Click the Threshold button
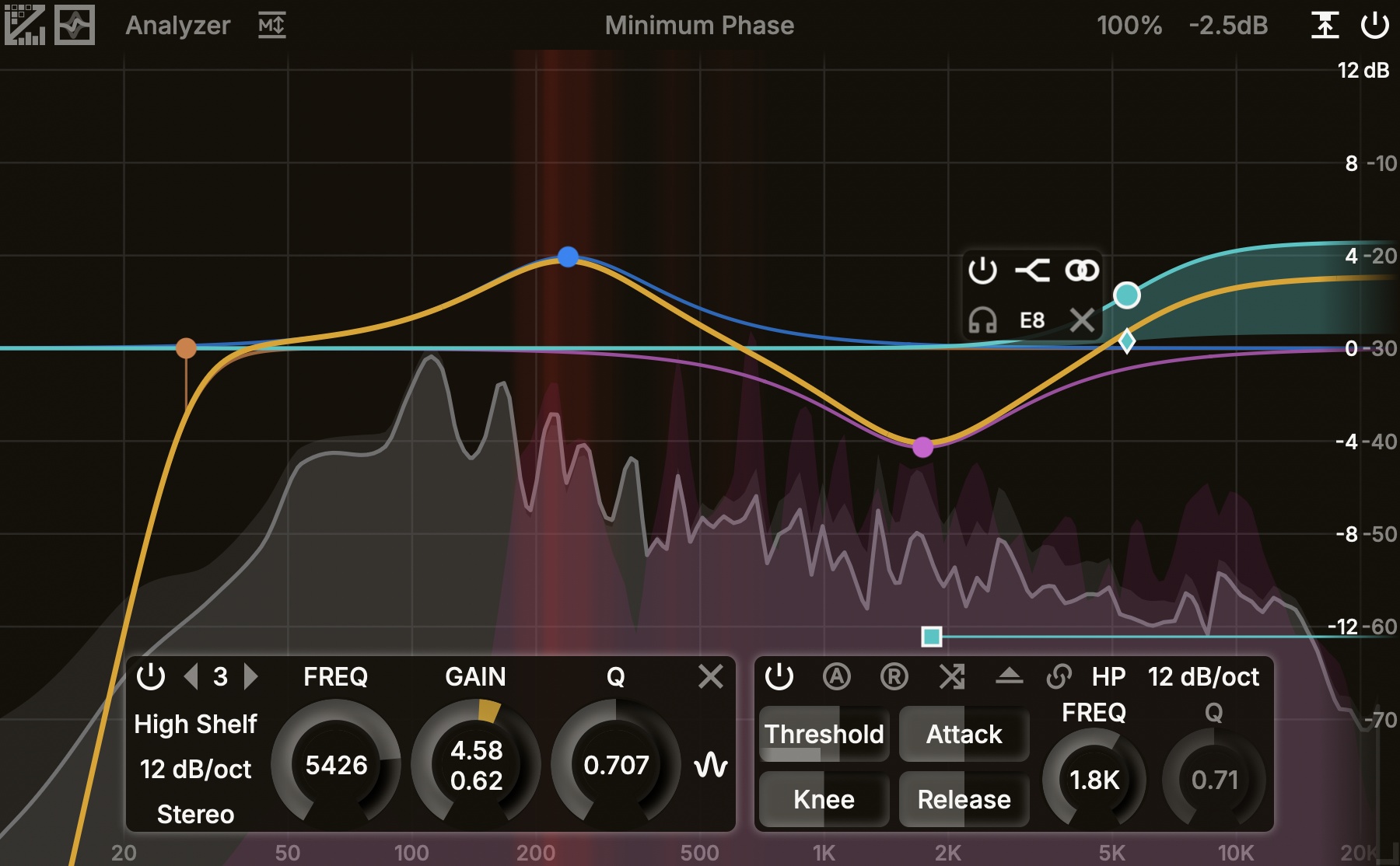1400x866 pixels. coord(824,734)
